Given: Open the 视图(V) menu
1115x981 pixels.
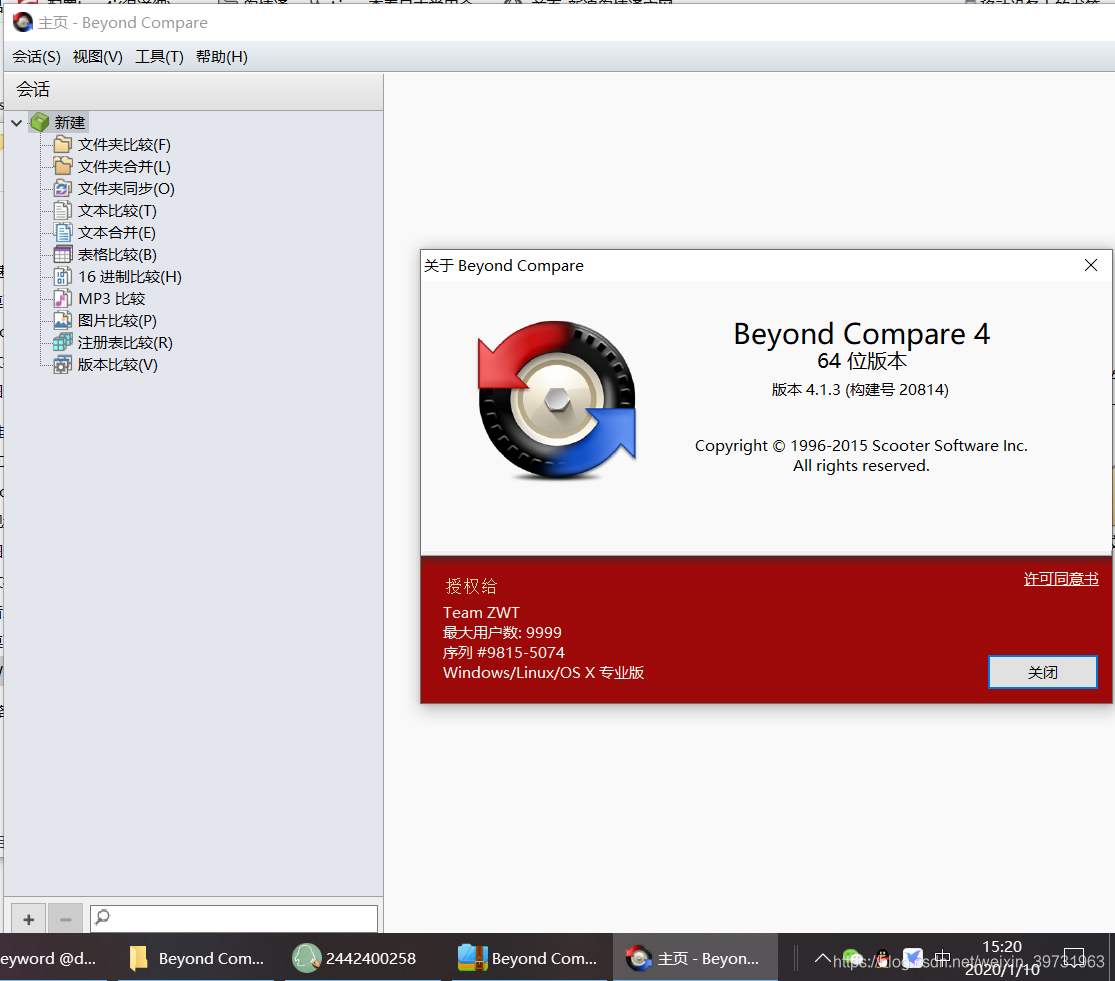Looking at the screenshot, I should pyautogui.click(x=97, y=57).
